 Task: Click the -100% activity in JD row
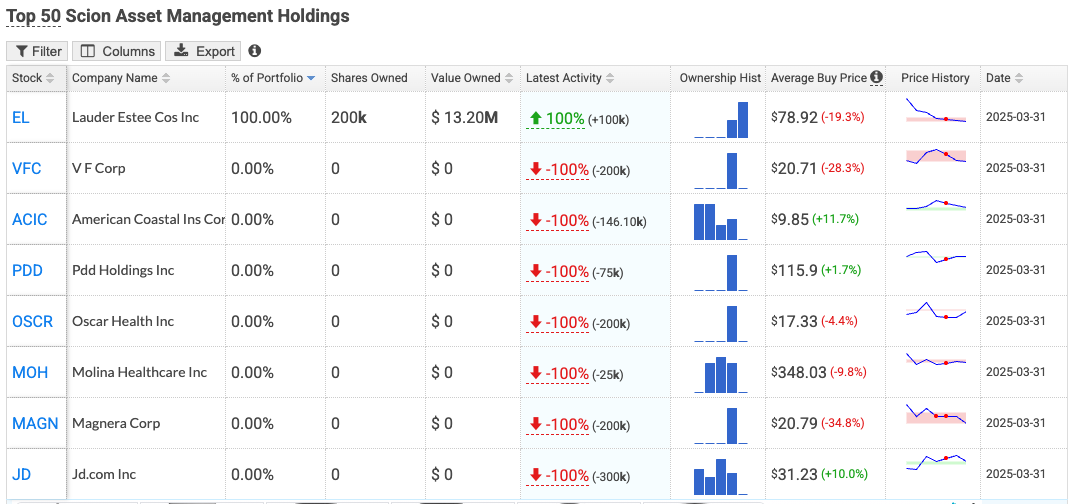[x=558, y=474]
